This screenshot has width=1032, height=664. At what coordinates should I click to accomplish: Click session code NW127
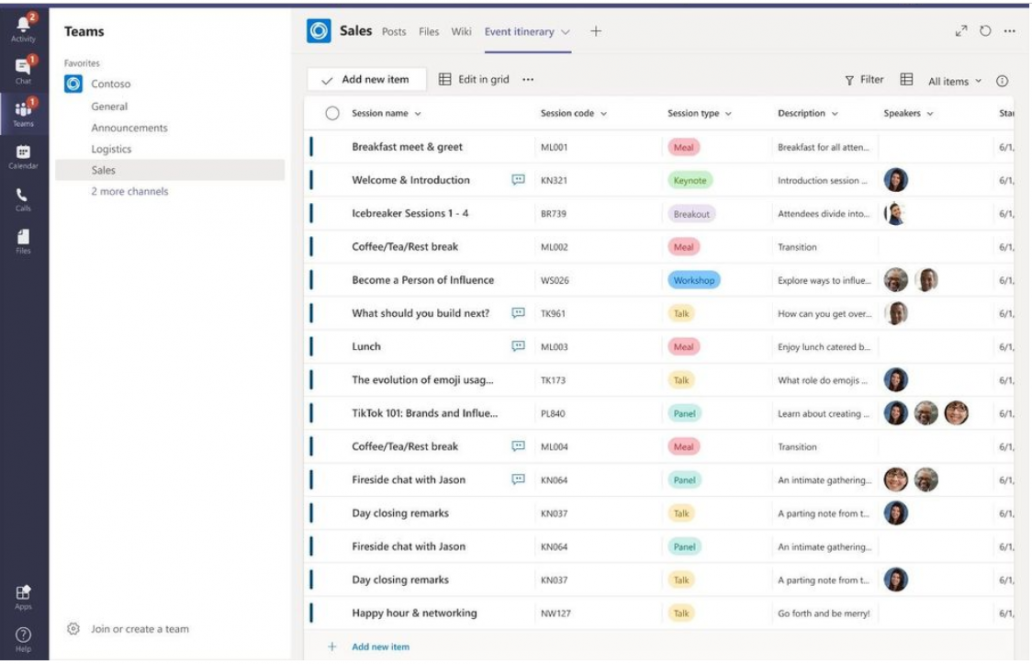[555, 613]
